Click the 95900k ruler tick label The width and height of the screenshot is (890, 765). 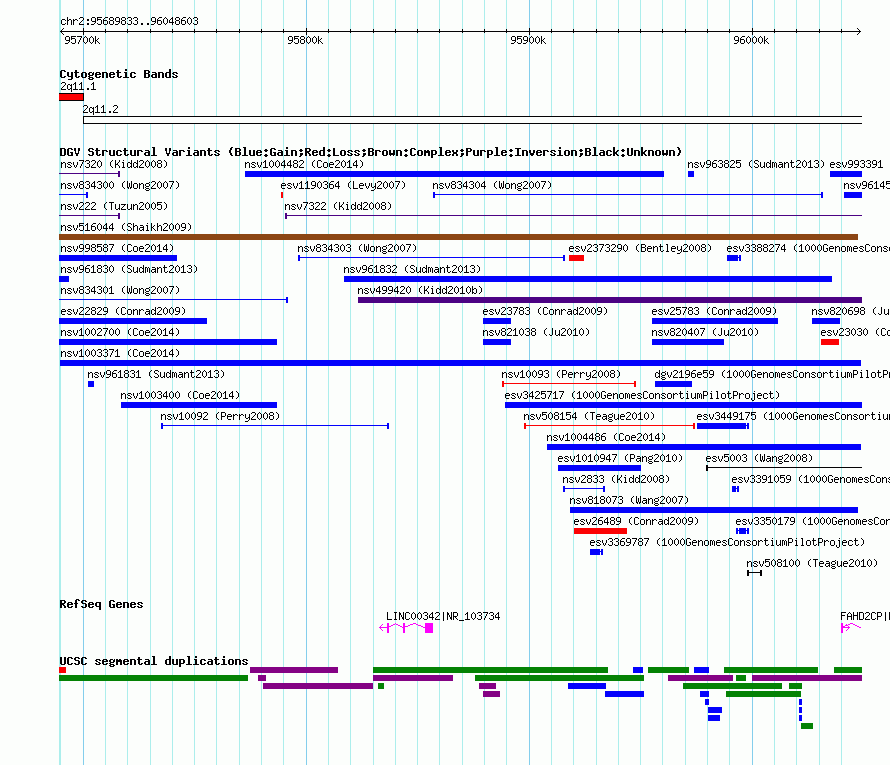click(x=528, y=40)
